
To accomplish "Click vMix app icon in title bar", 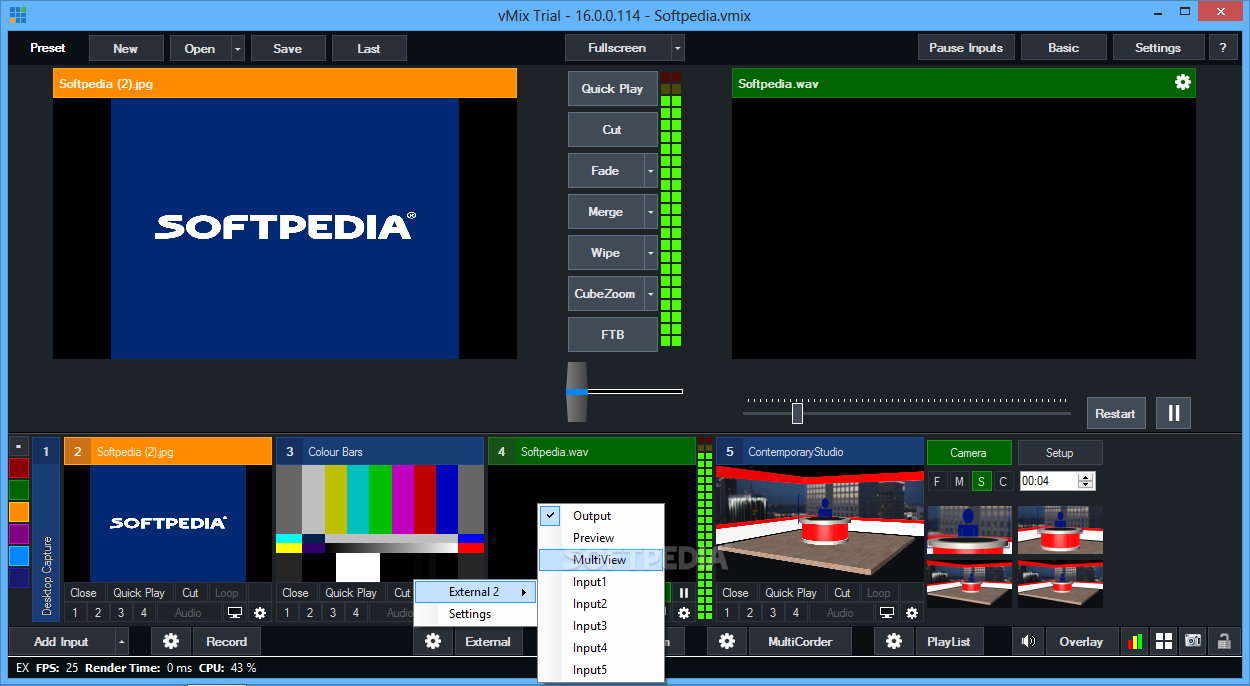I will click(x=18, y=14).
